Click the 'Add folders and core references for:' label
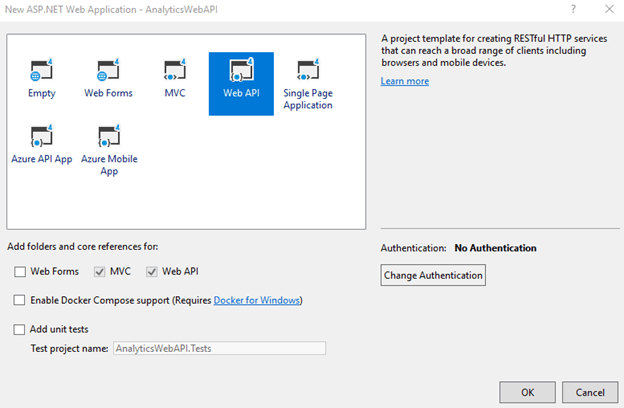624x408 pixels. (82, 247)
